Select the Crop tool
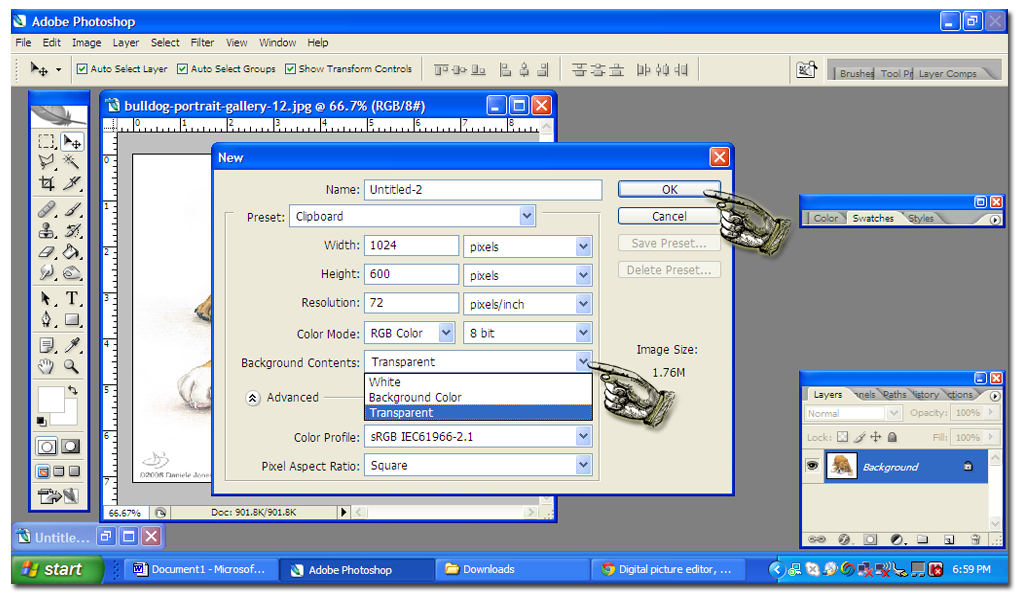 [46, 183]
